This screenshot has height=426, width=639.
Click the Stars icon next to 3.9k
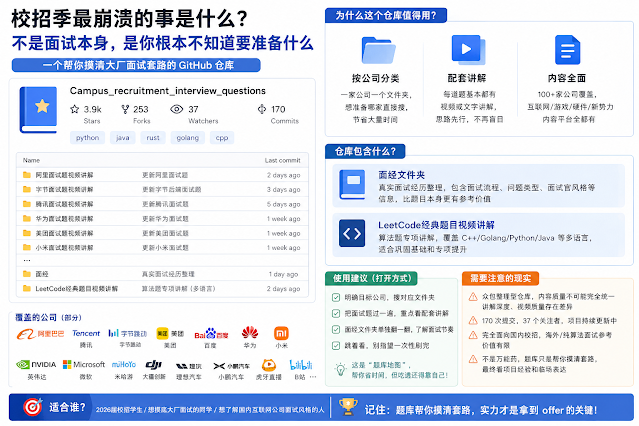click(x=75, y=109)
